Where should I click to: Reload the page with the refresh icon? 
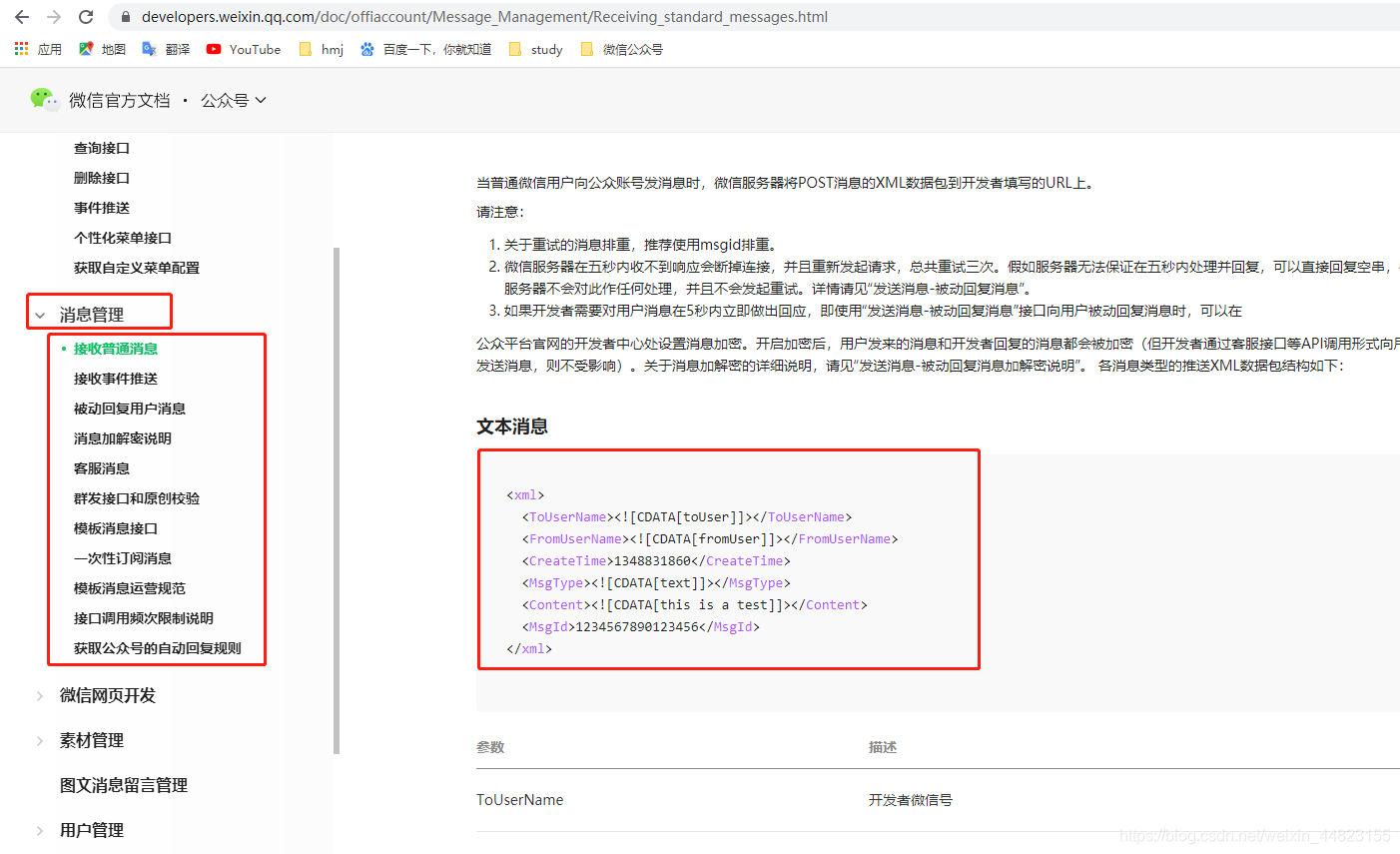pos(86,17)
